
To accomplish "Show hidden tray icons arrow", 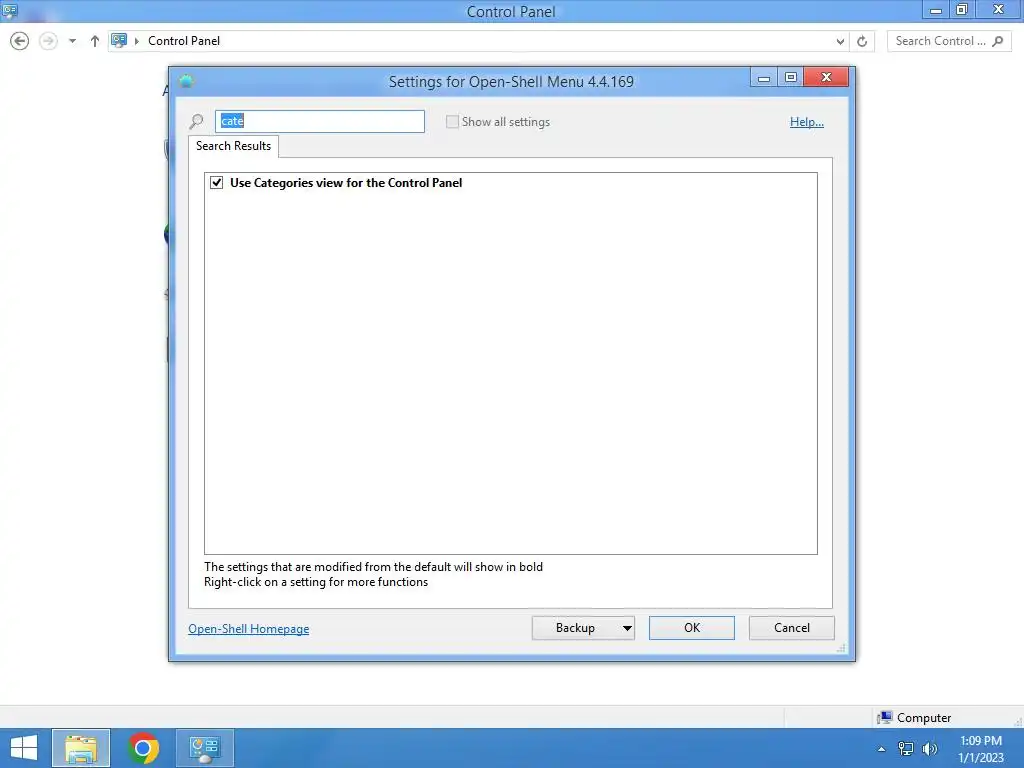I will point(882,749).
